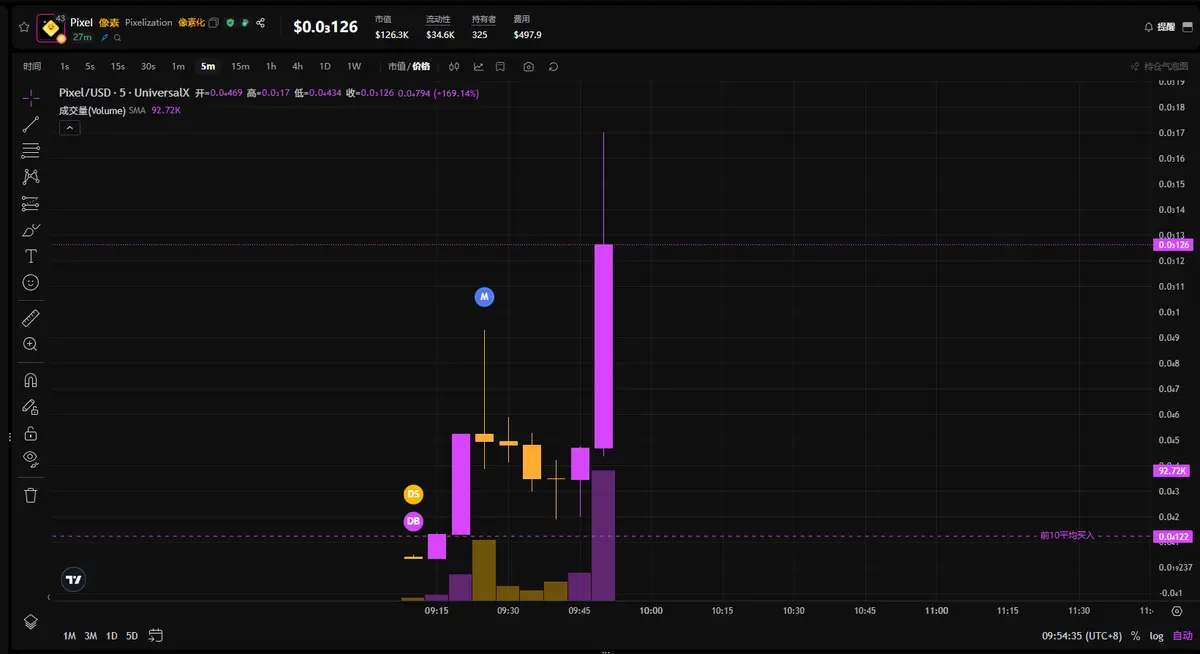The image size is (1200, 654).
Task: Select the pattern XABCD tool
Action: pyautogui.click(x=31, y=176)
